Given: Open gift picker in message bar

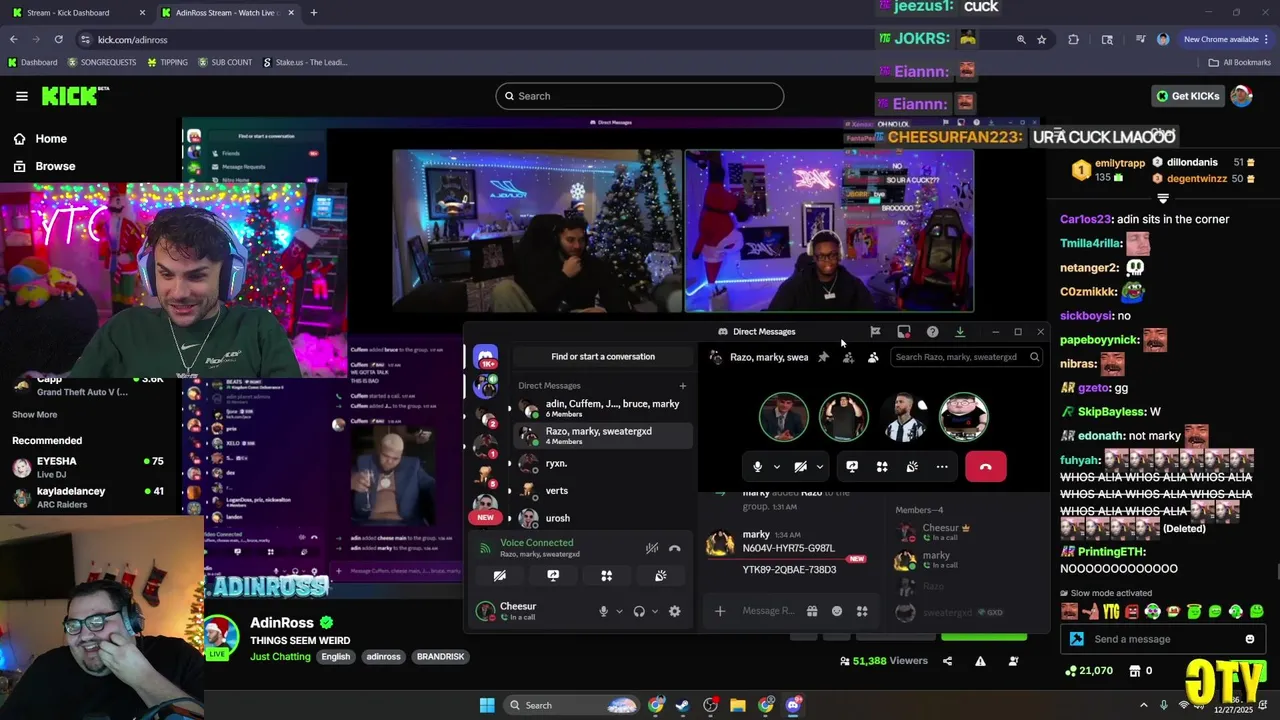Looking at the screenshot, I should pos(812,611).
